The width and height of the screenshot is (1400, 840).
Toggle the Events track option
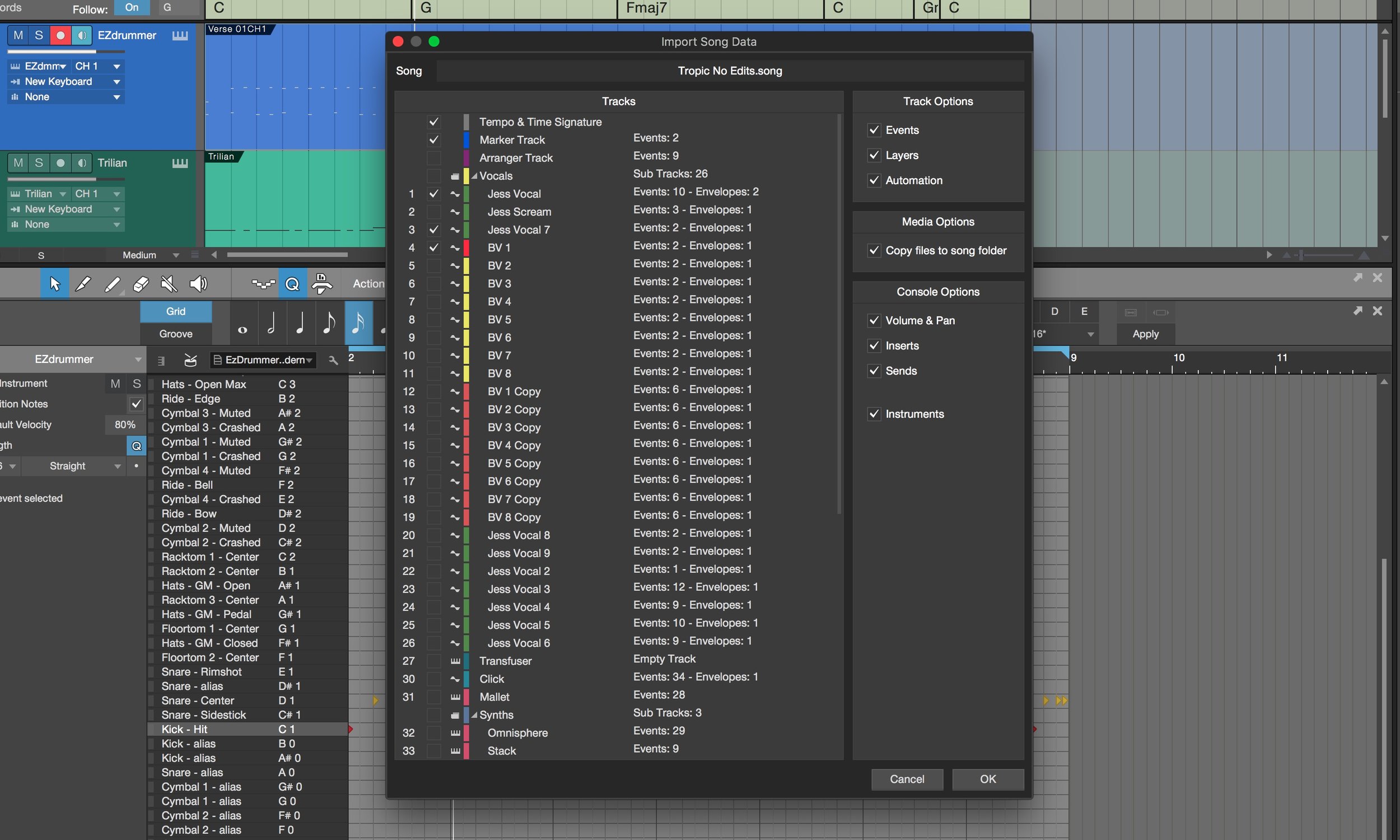click(x=874, y=130)
